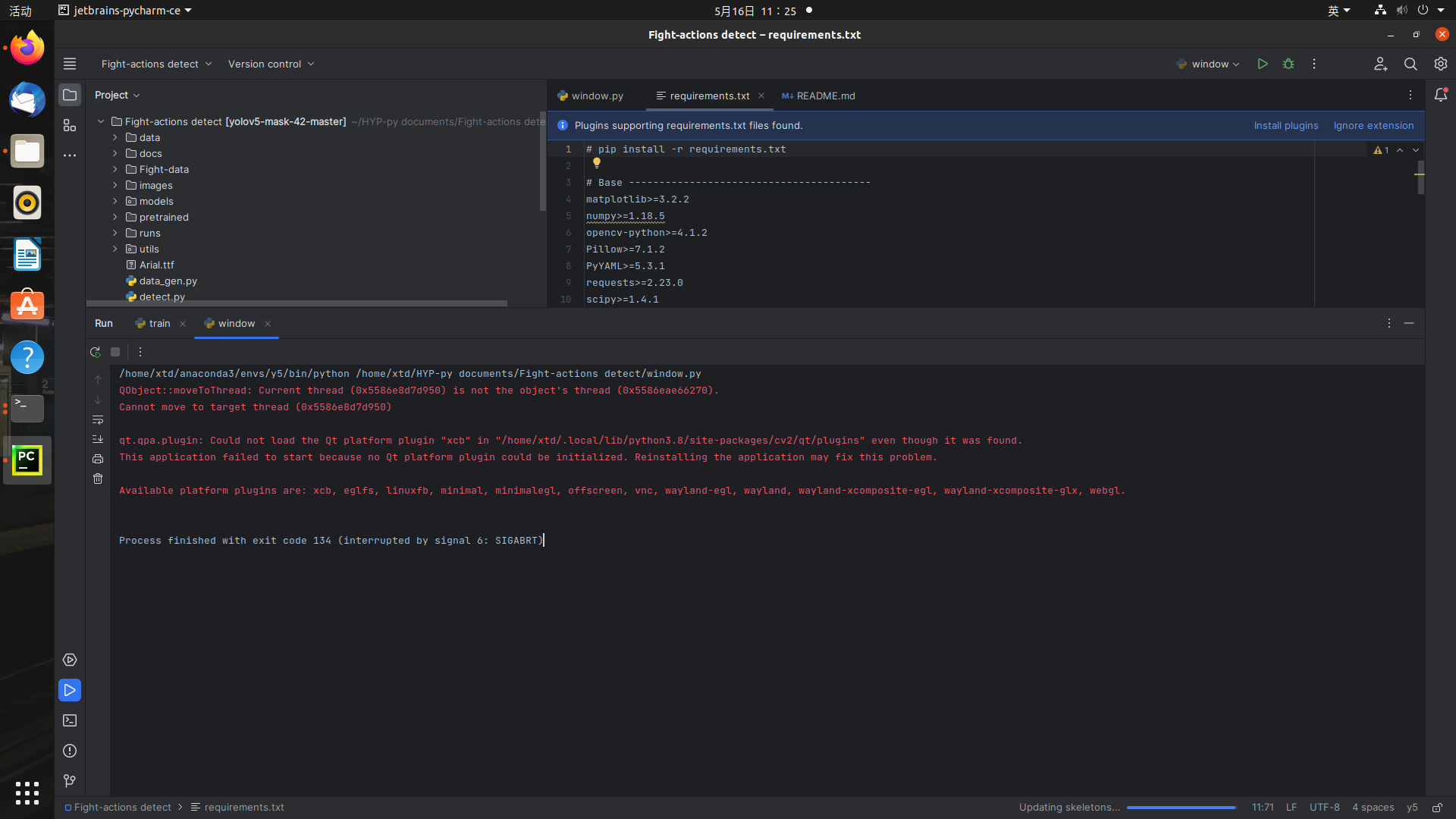Toggle the Project tool window folder icon
1456x819 pixels.
(x=70, y=95)
